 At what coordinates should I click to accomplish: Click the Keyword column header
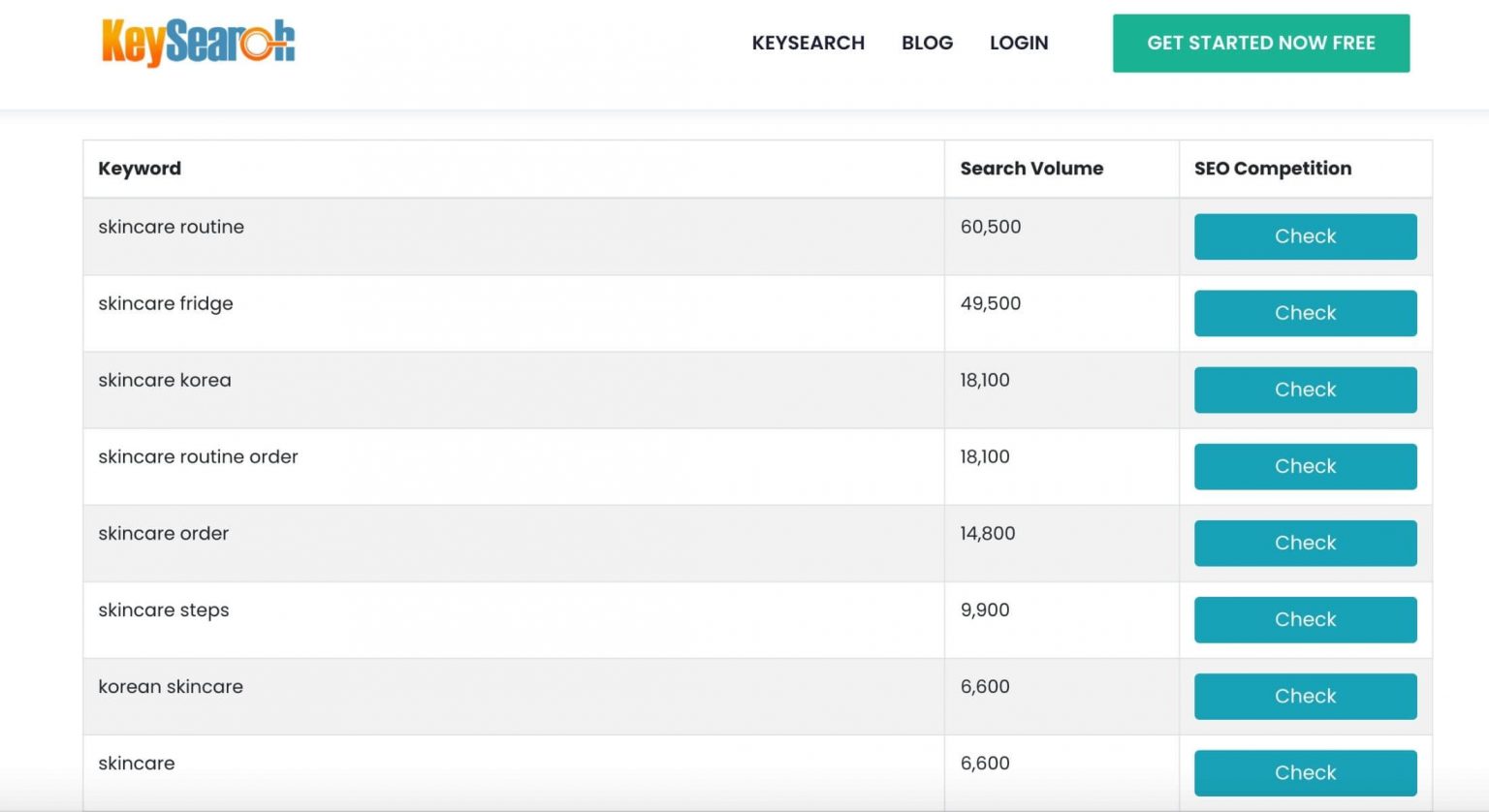tap(139, 168)
